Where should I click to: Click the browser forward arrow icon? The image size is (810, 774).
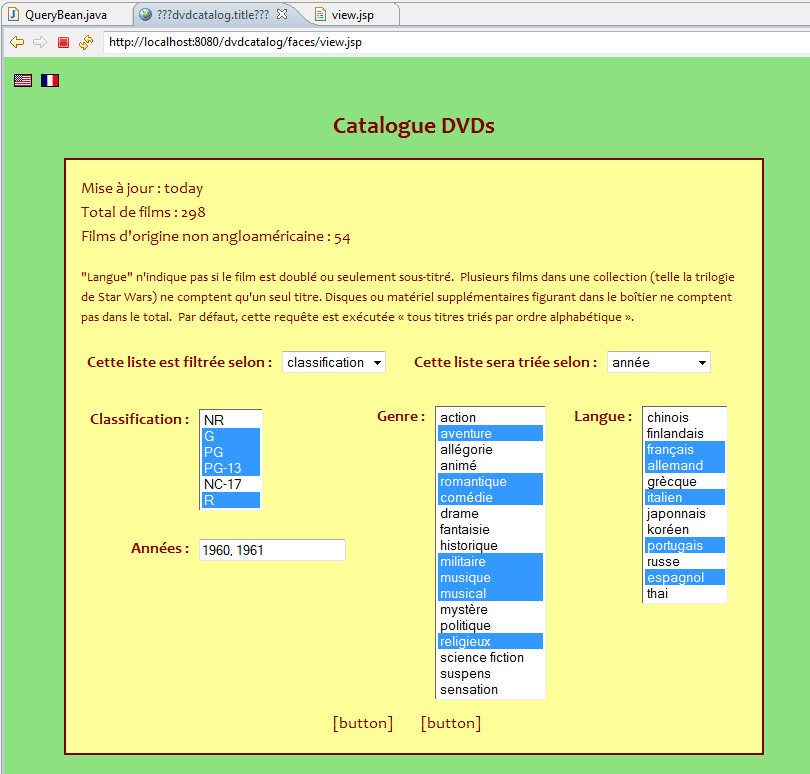(x=40, y=42)
